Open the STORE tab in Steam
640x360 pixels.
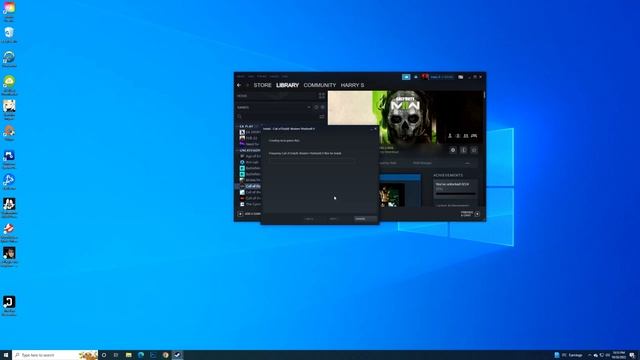(262, 85)
